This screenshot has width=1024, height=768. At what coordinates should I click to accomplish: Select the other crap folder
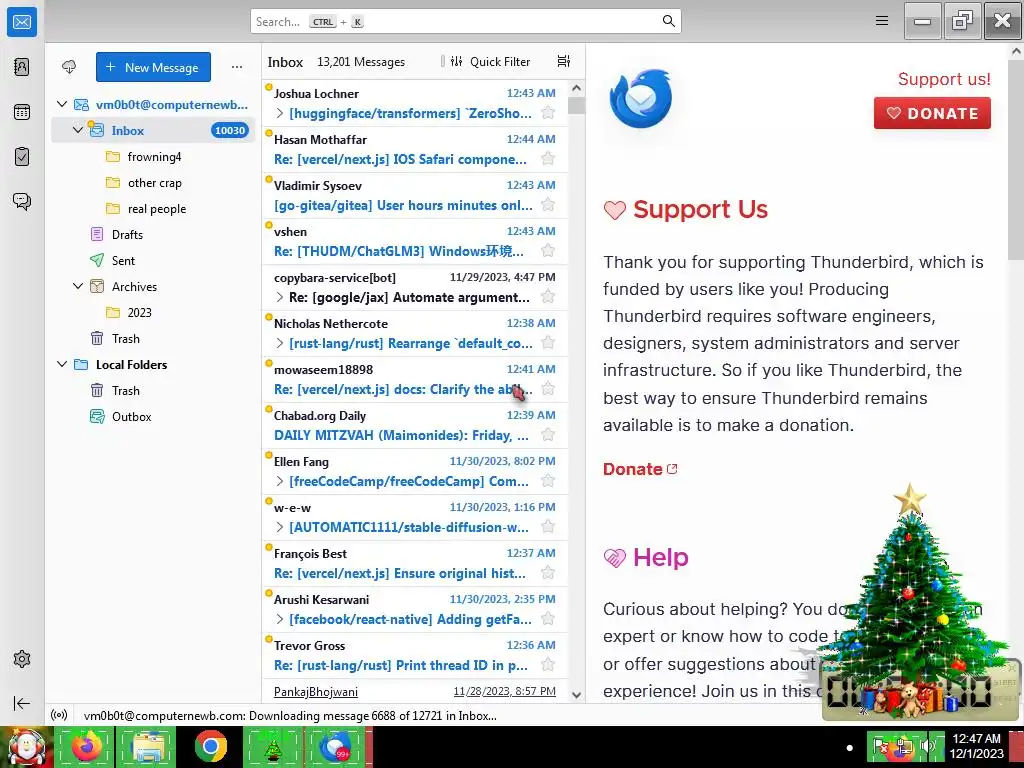(153, 183)
